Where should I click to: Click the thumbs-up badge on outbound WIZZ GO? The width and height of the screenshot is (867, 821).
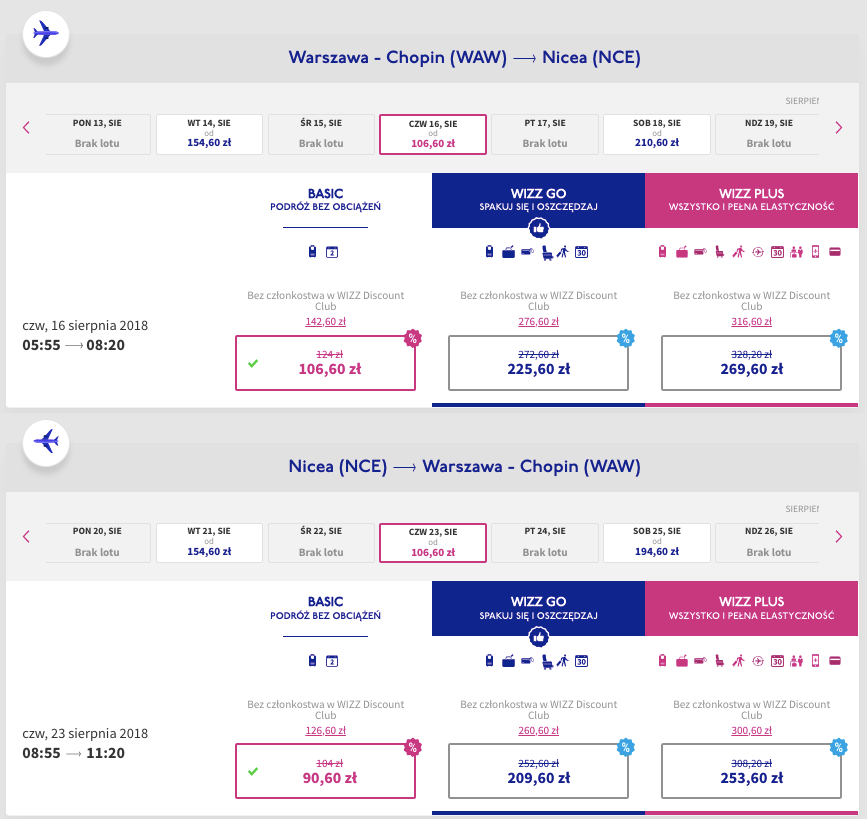tap(538, 227)
